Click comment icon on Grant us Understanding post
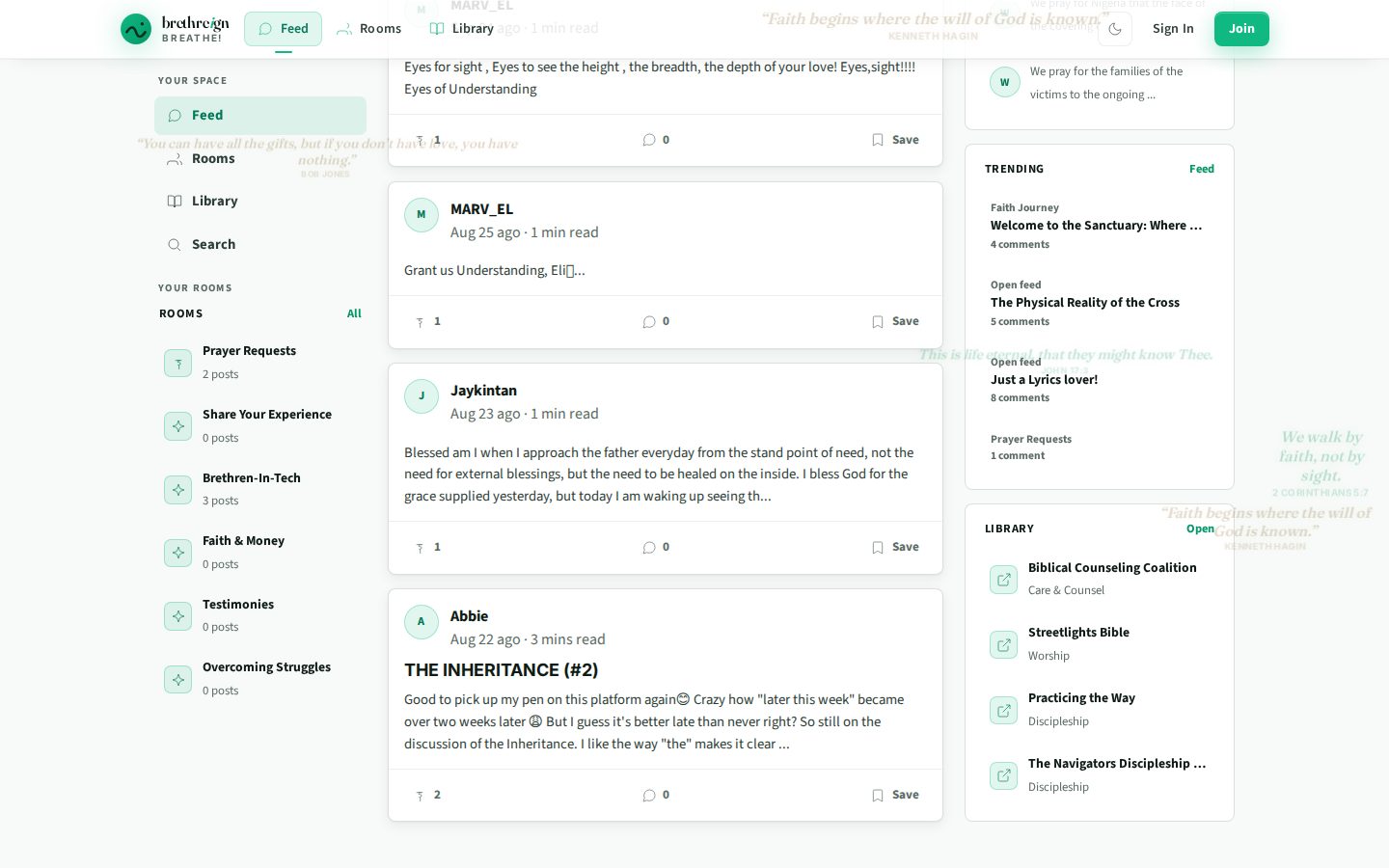This screenshot has height=868, width=1389. pos(649,322)
